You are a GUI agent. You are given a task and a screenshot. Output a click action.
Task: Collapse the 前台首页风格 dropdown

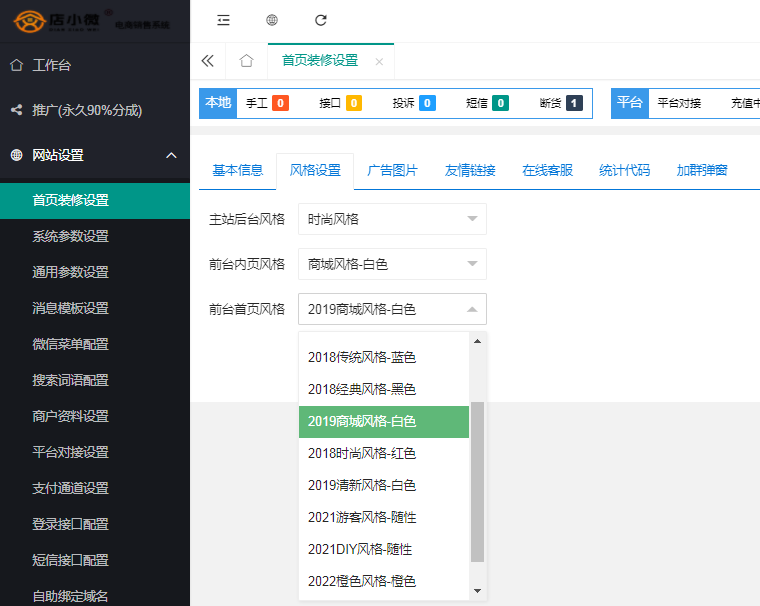tap(392, 309)
